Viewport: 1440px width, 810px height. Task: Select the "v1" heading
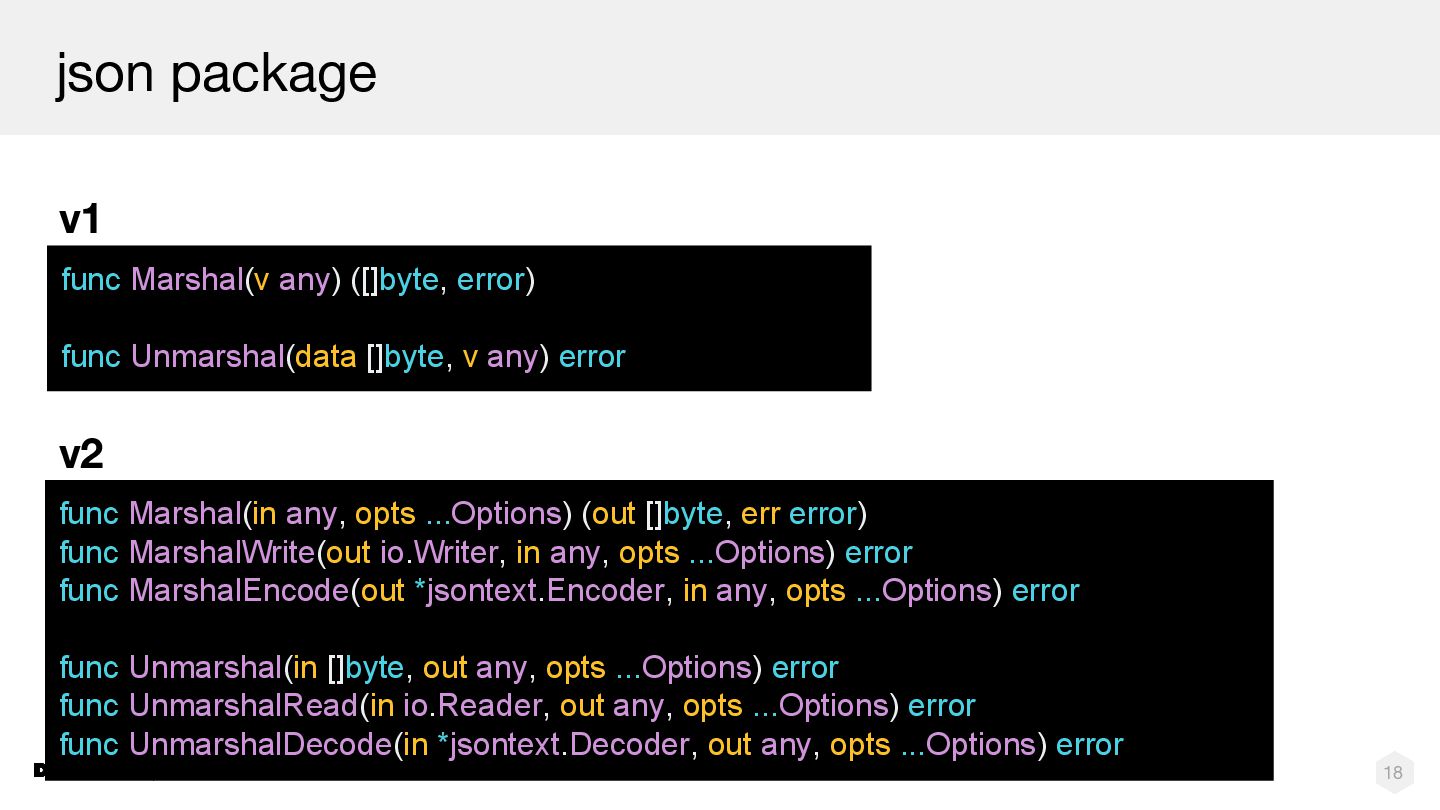point(80,220)
